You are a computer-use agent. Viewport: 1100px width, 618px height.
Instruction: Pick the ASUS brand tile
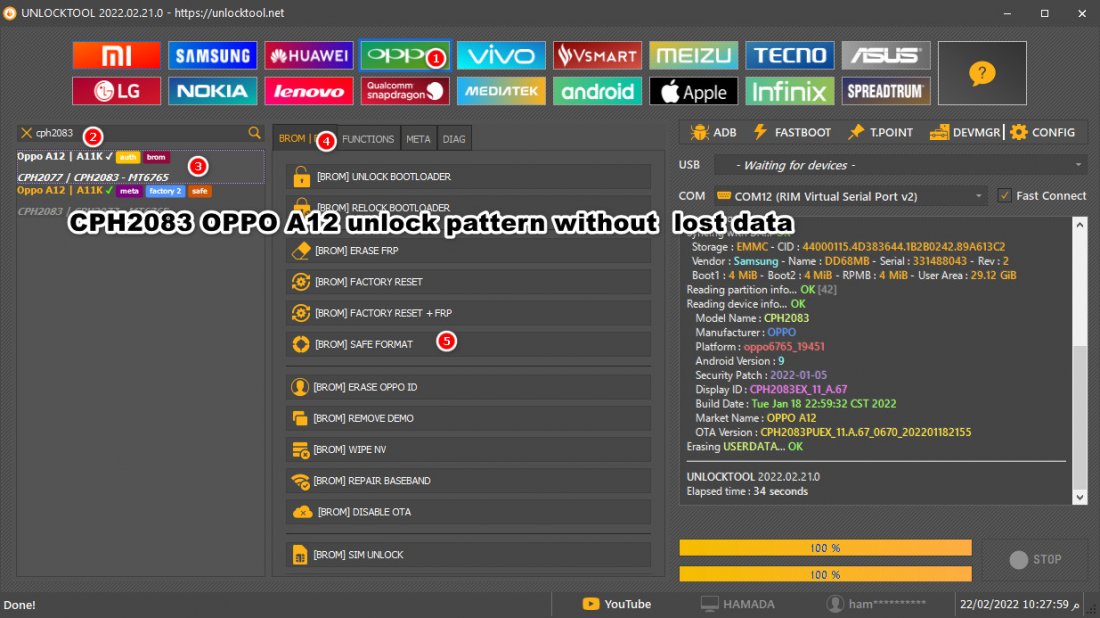[885, 55]
